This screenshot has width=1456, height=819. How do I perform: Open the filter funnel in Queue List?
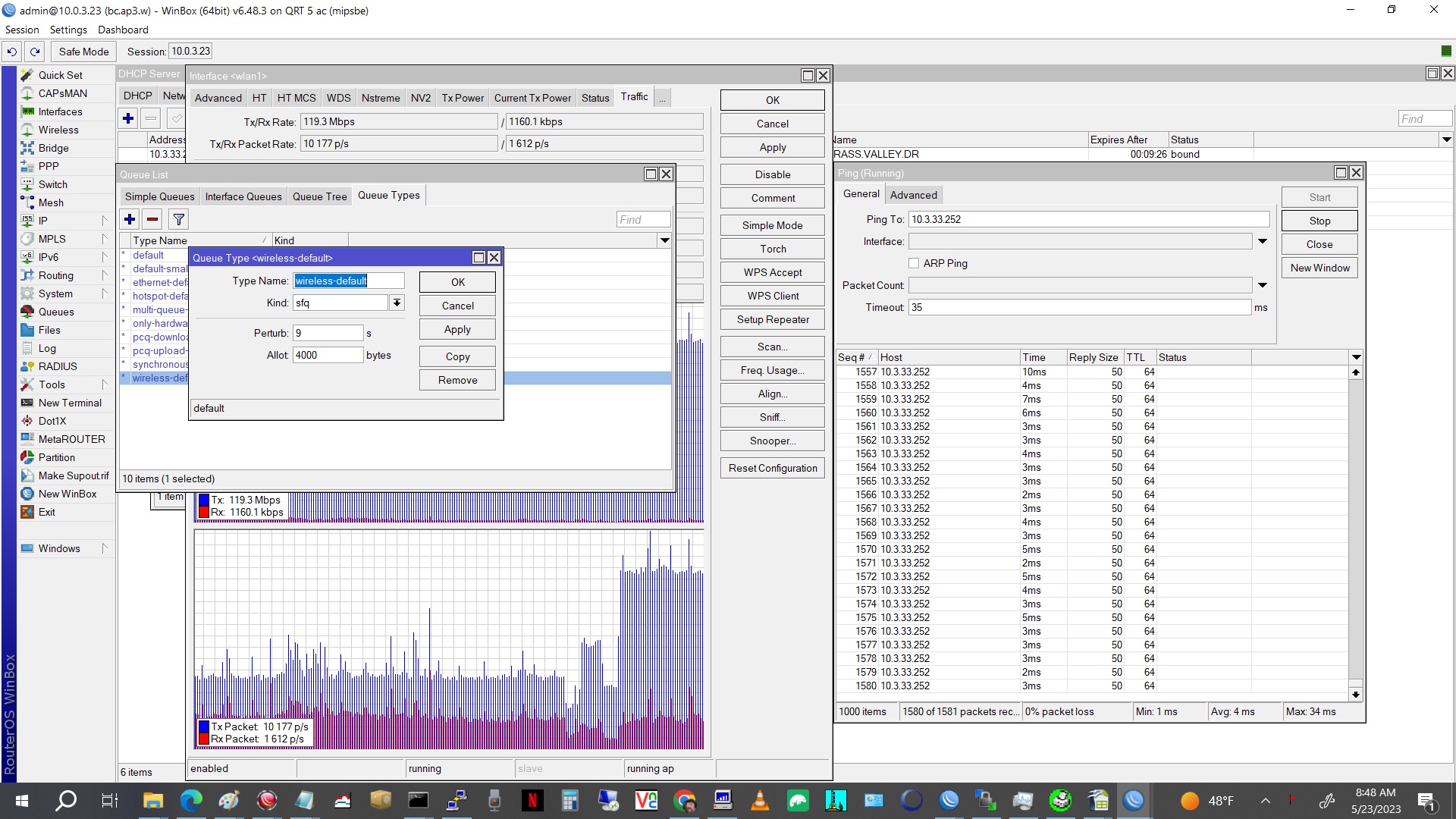(178, 219)
